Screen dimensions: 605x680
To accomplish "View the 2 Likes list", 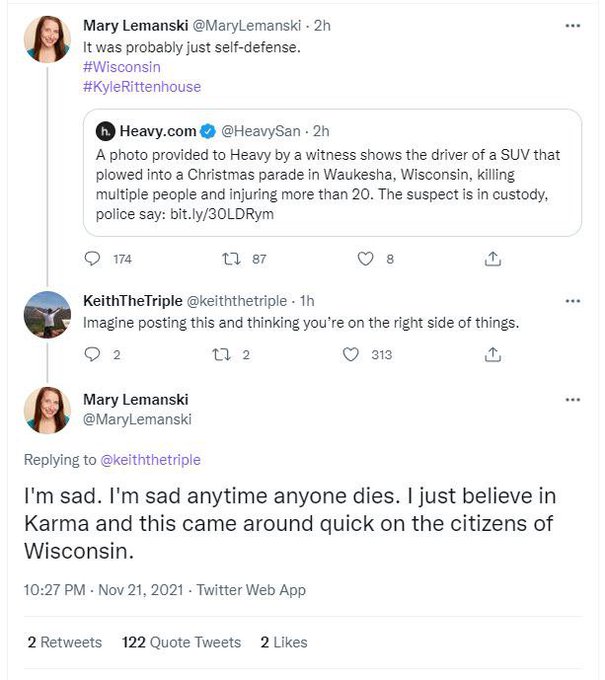I will [x=284, y=642].
